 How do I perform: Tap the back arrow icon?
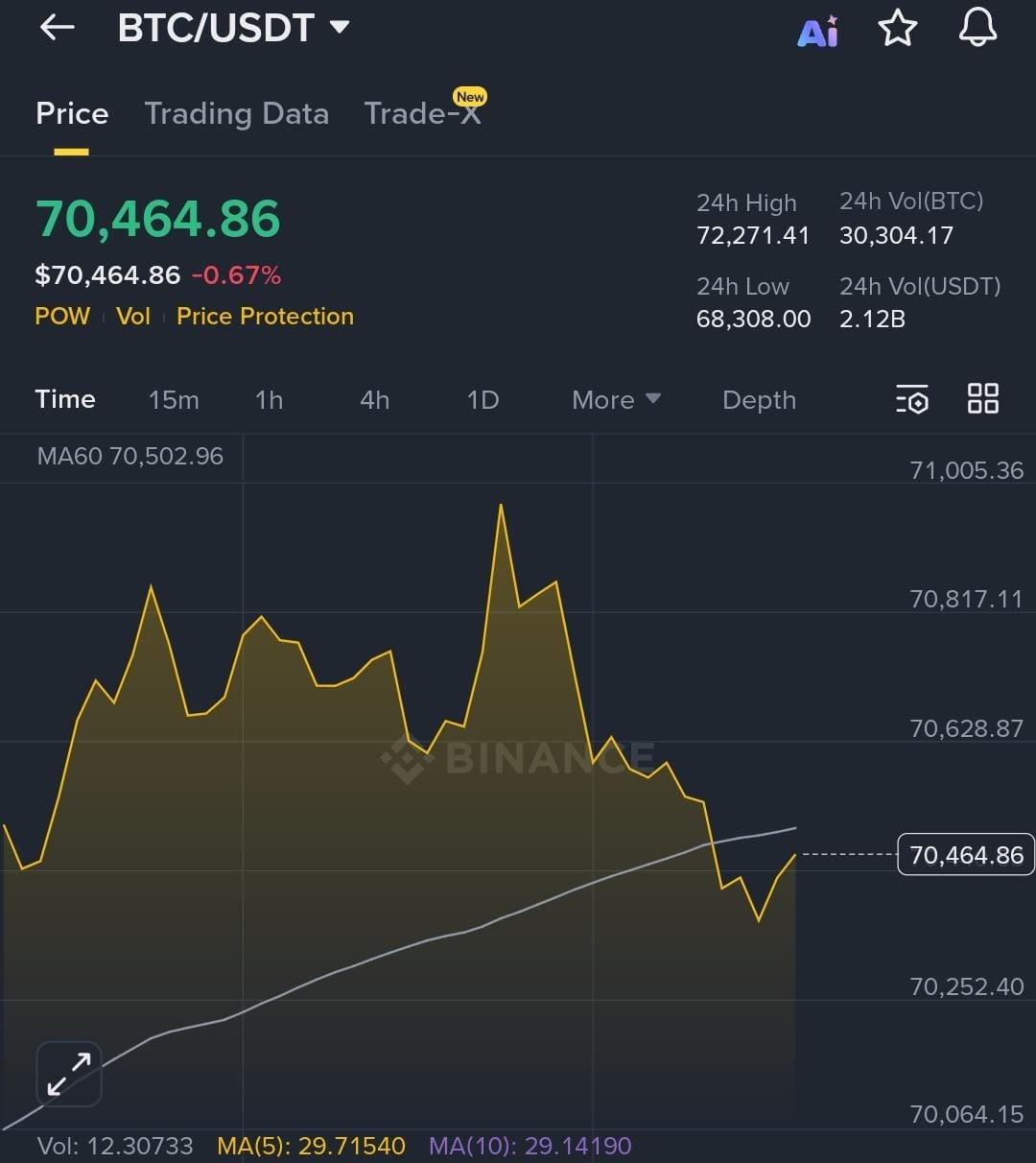point(57,28)
